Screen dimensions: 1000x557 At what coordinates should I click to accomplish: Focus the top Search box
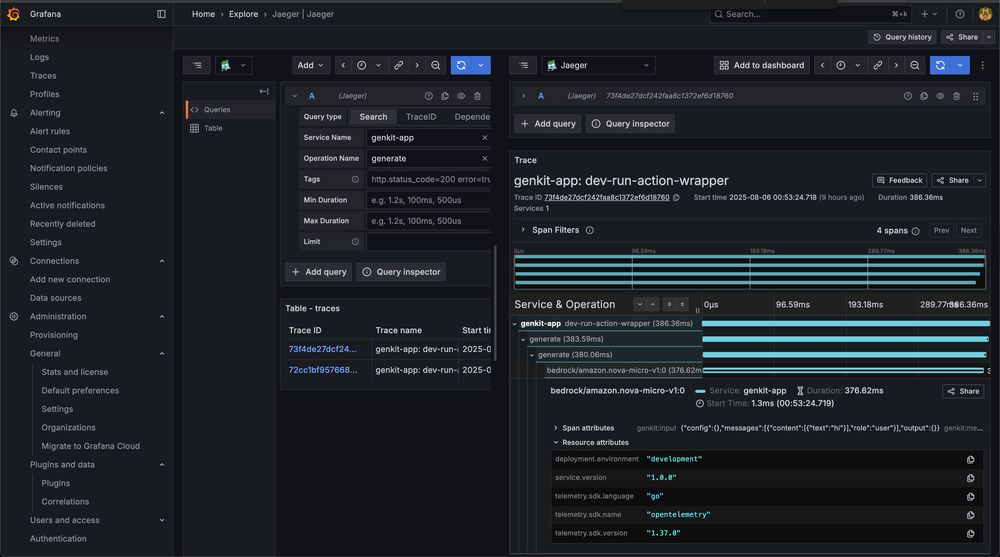[x=811, y=14]
